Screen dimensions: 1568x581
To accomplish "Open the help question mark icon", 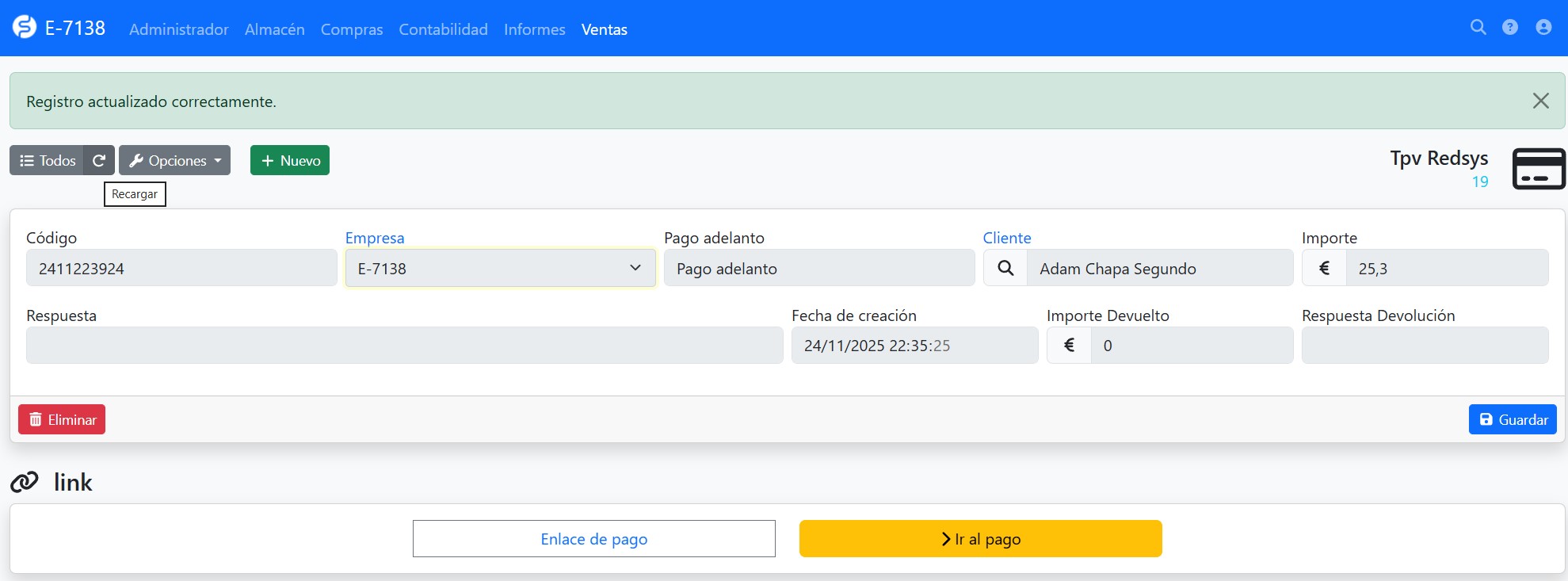I will point(1510,28).
